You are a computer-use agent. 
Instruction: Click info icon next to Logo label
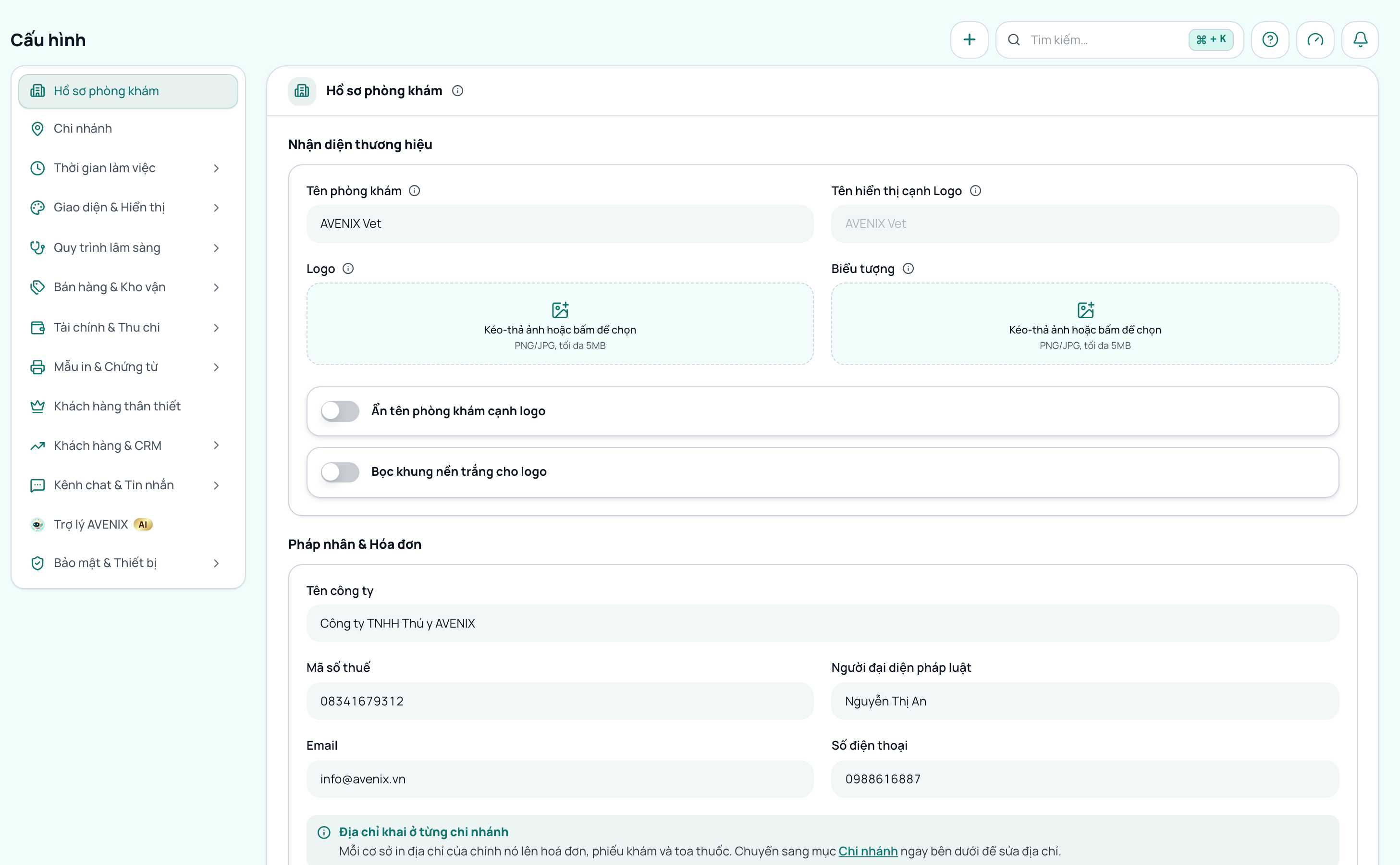348,269
